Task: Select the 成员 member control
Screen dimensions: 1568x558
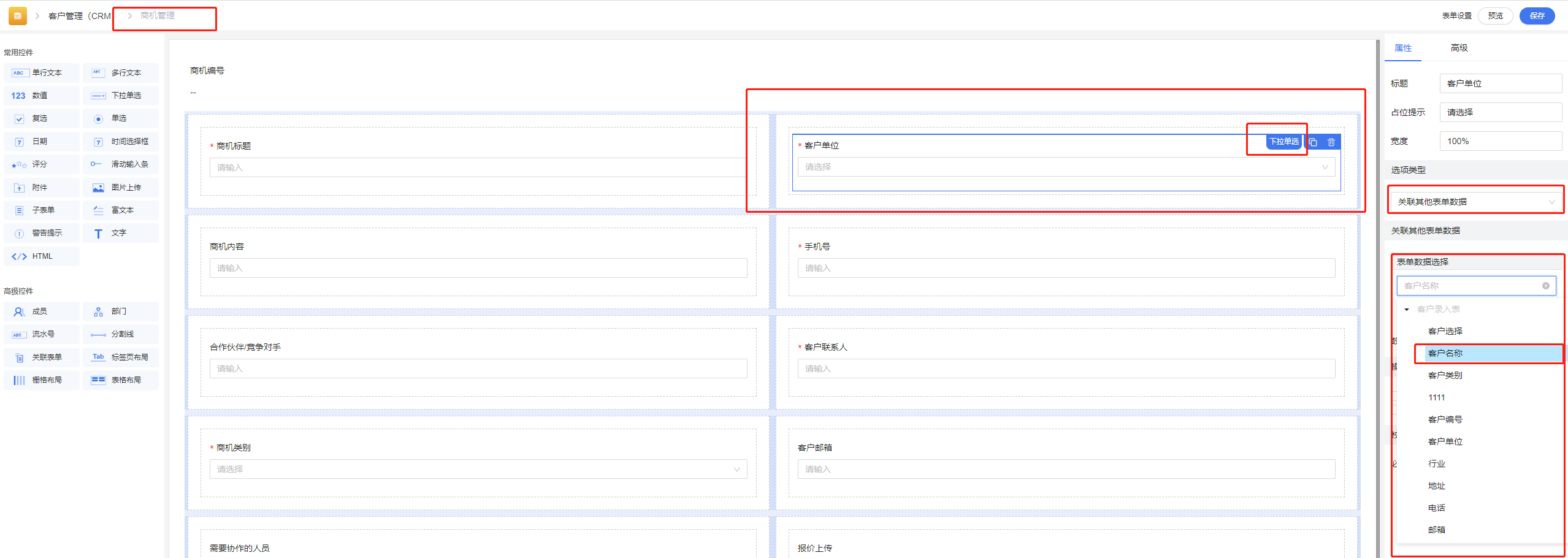Action: (41, 311)
